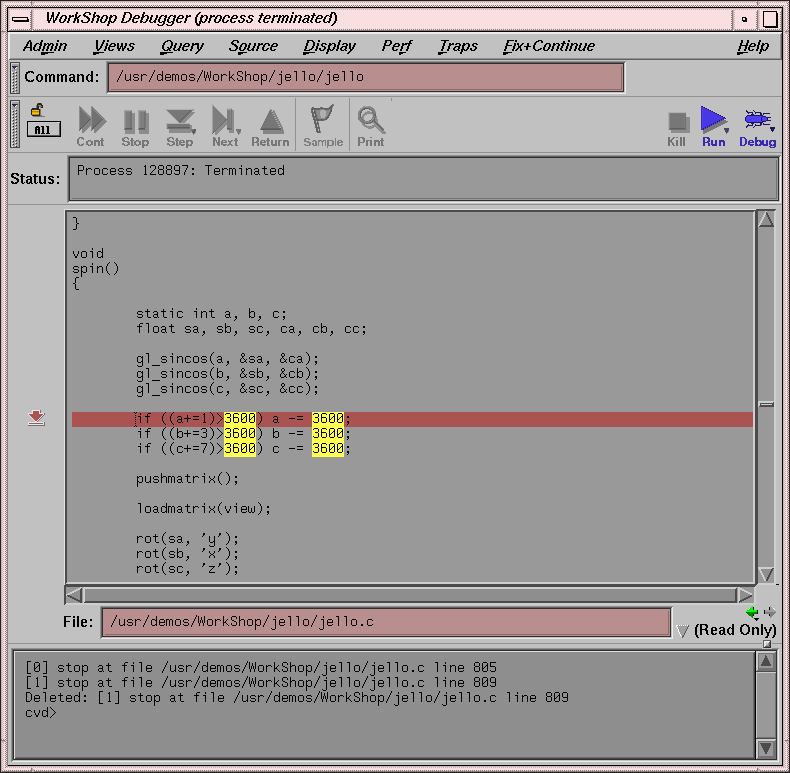Toggle the breakpoint marker in the margin
790x773 pixels.
tap(37, 418)
